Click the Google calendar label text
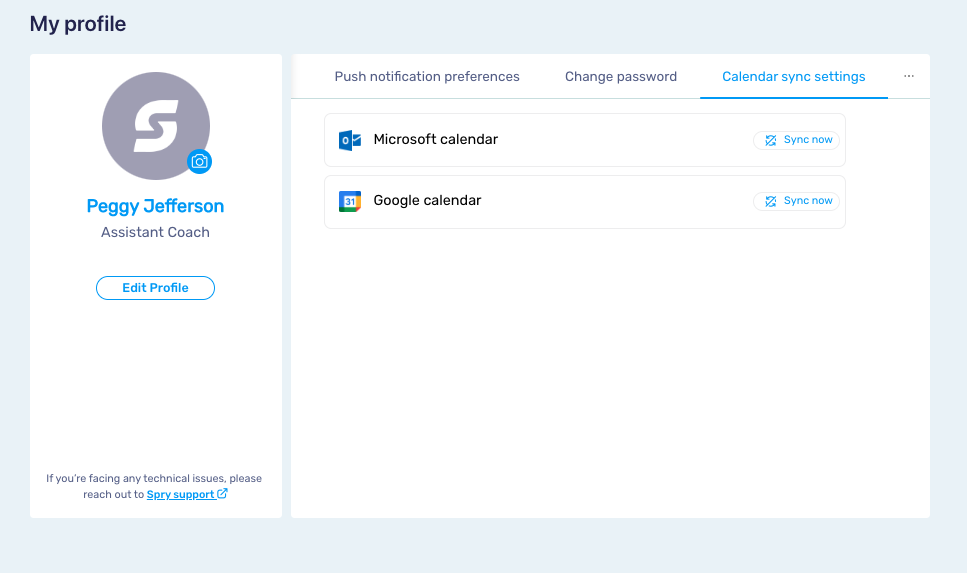The height and width of the screenshot is (573, 967). (x=427, y=201)
